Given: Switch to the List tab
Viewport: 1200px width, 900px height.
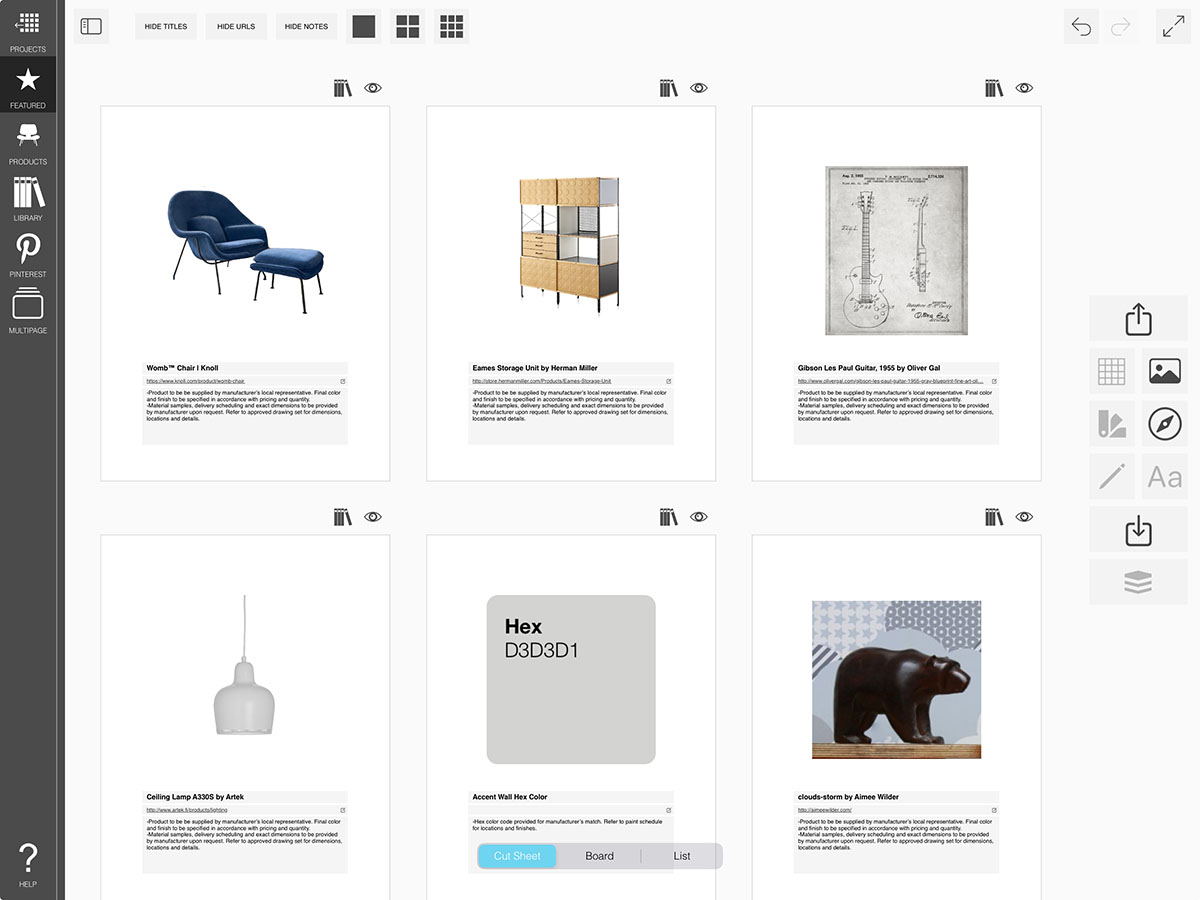Looking at the screenshot, I should pyautogui.click(x=681, y=856).
